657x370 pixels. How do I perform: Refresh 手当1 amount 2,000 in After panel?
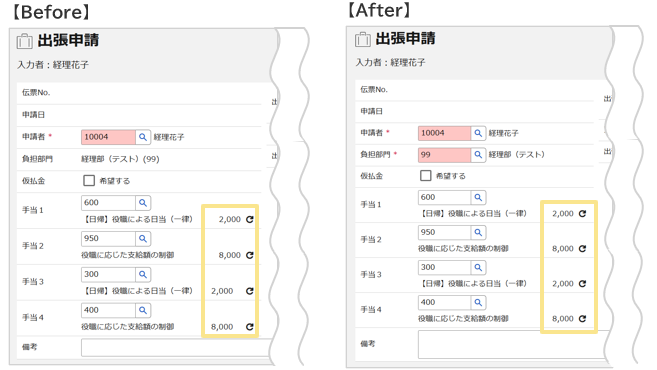tap(582, 214)
